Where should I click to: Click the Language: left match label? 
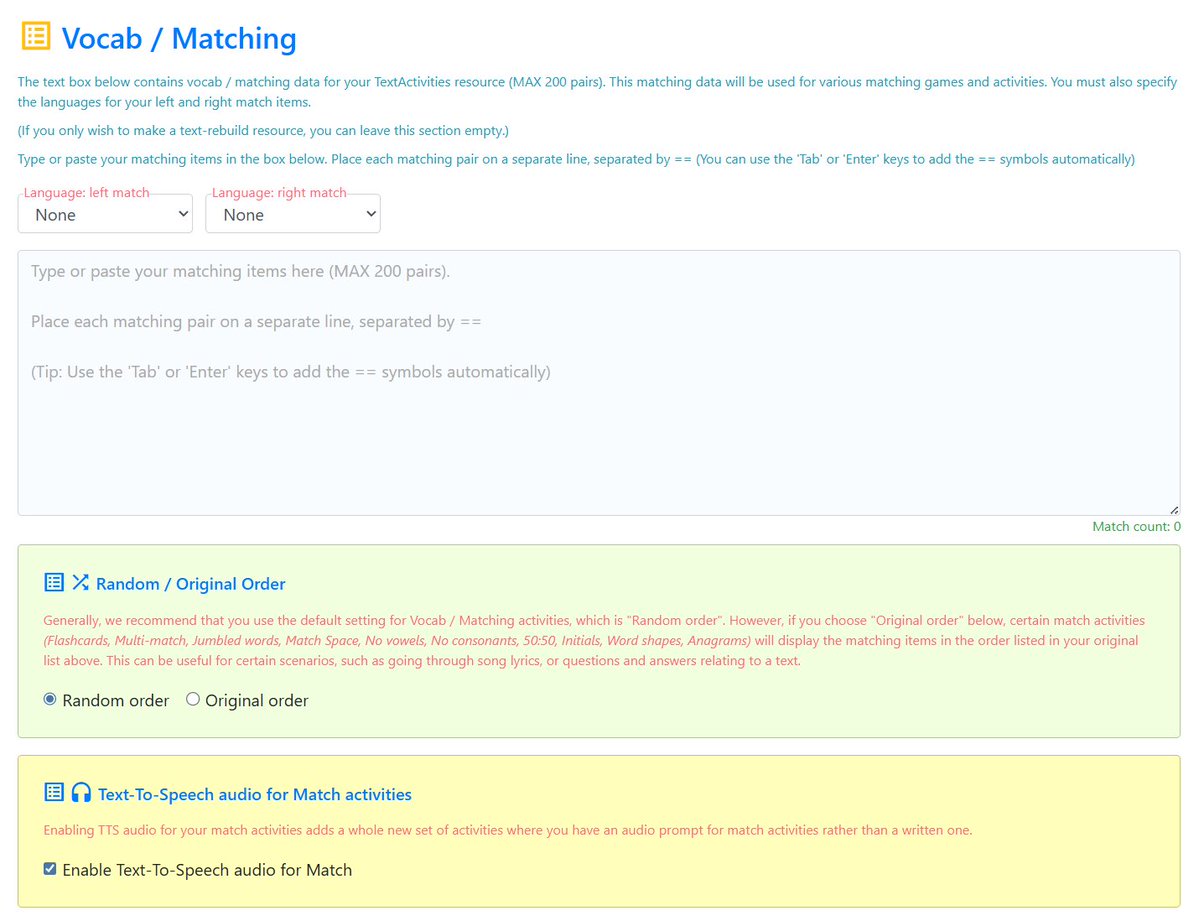tap(86, 193)
